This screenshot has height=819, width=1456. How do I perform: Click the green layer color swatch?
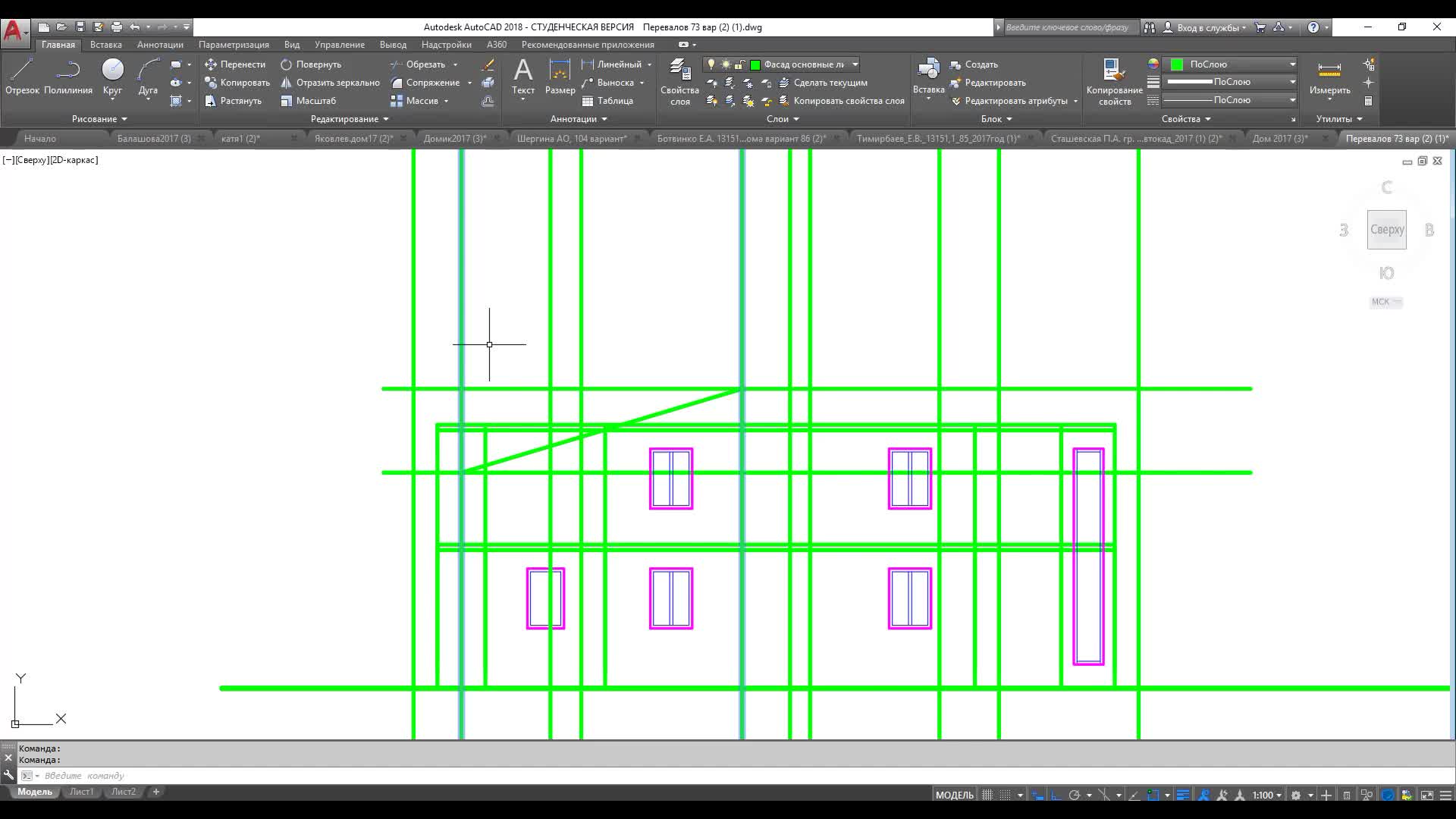pos(755,64)
